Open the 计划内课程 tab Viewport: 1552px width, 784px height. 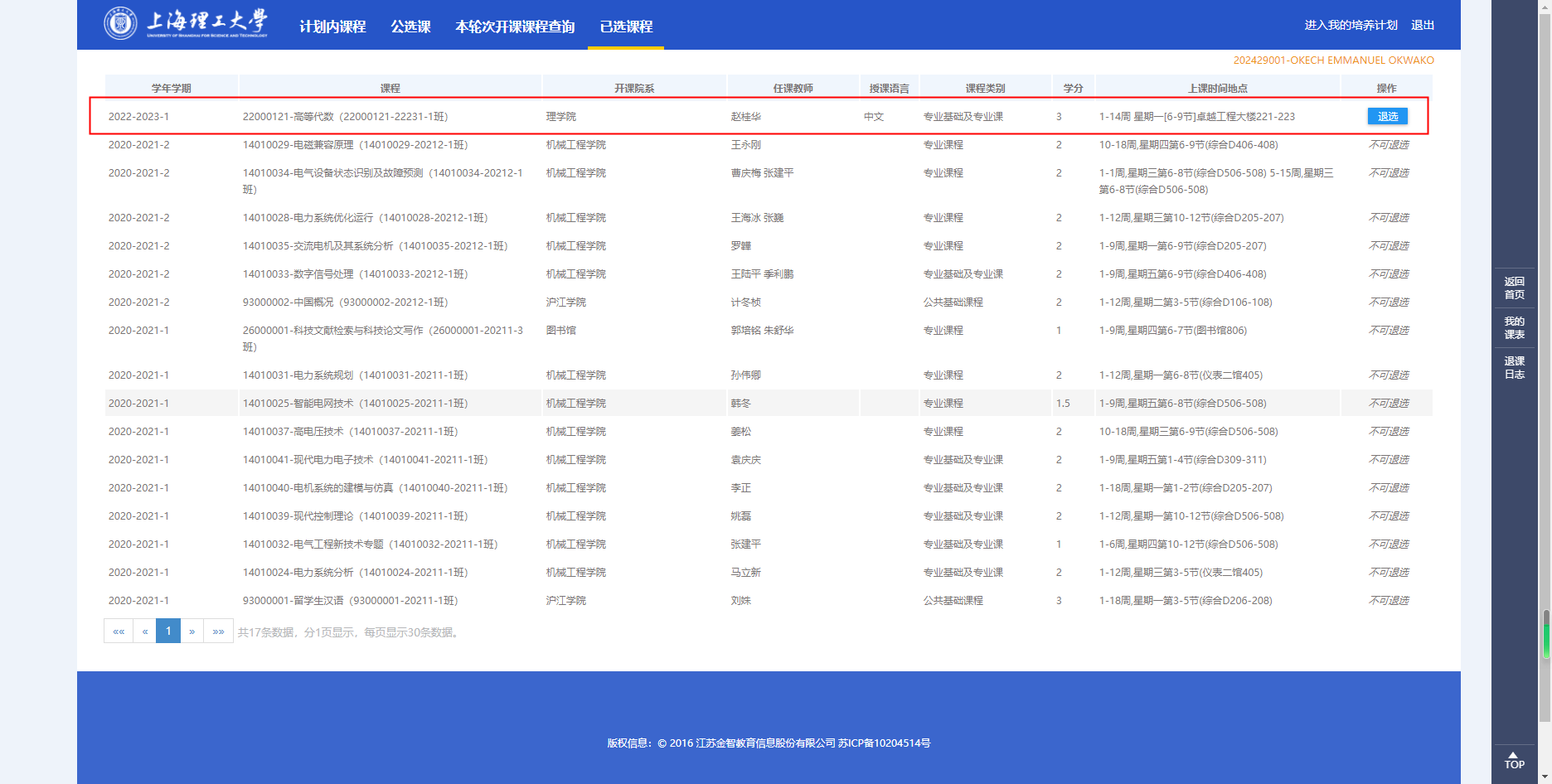(332, 27)
